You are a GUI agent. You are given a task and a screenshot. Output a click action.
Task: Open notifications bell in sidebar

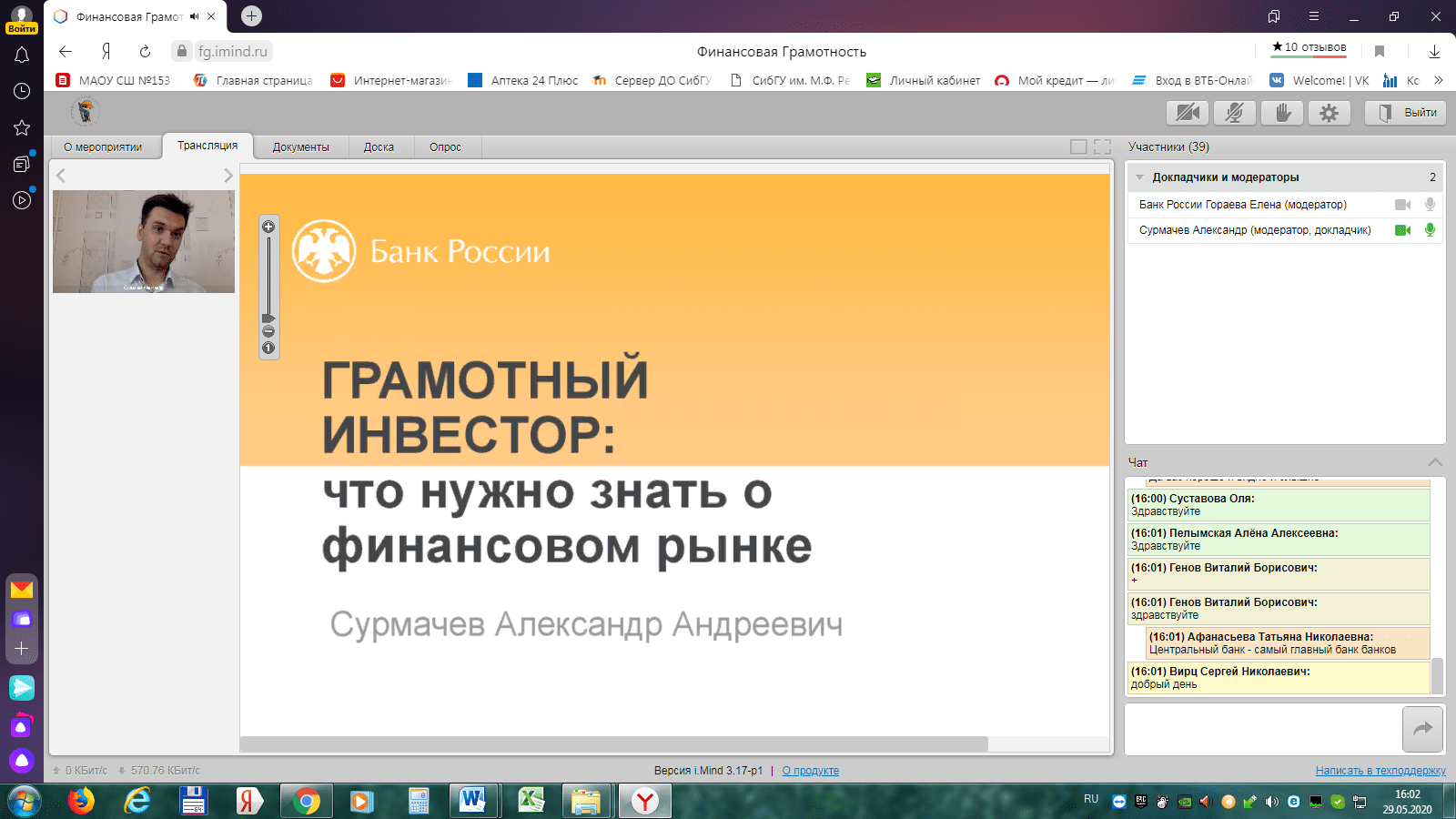(x=22, y=56)
